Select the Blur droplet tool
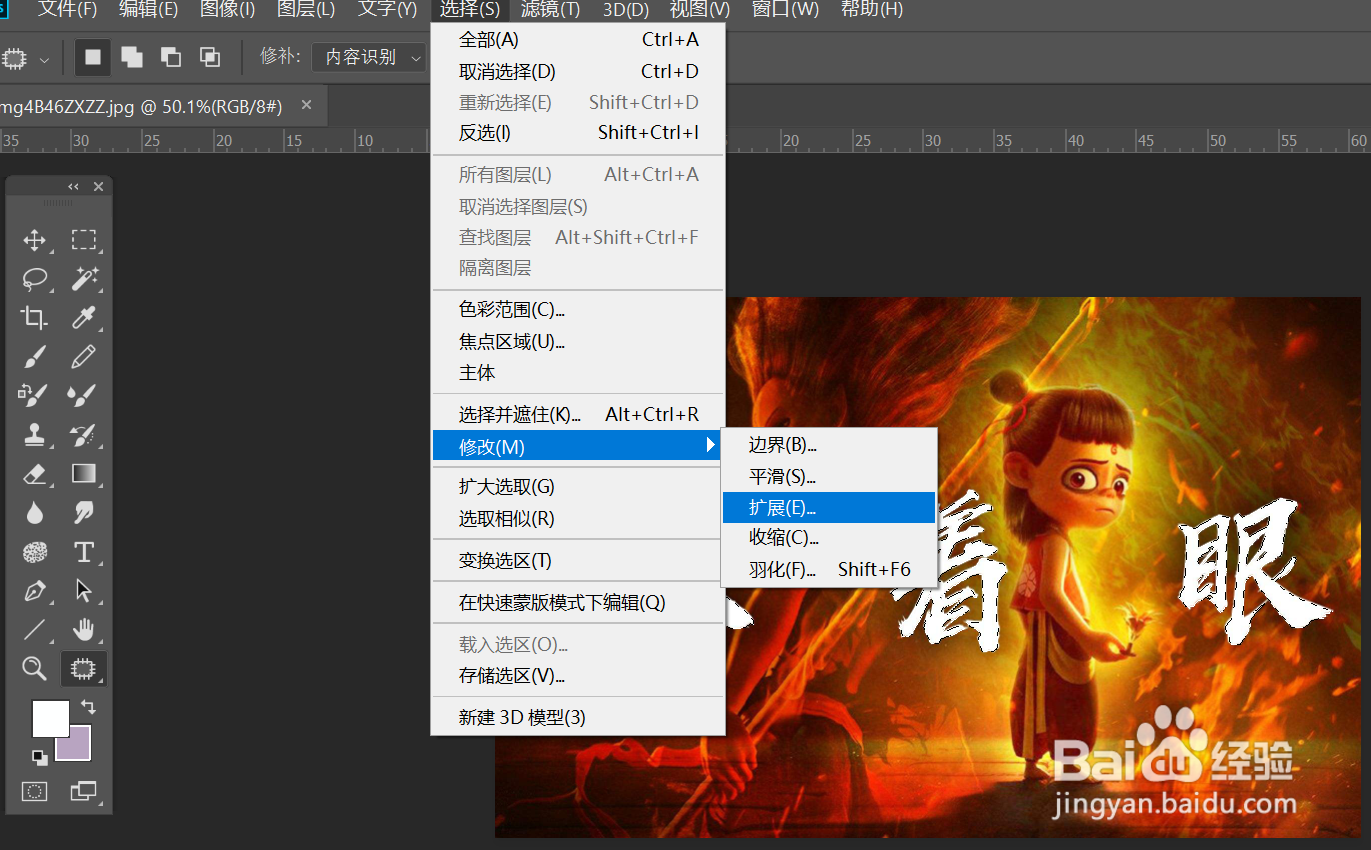 pos(35,513)
